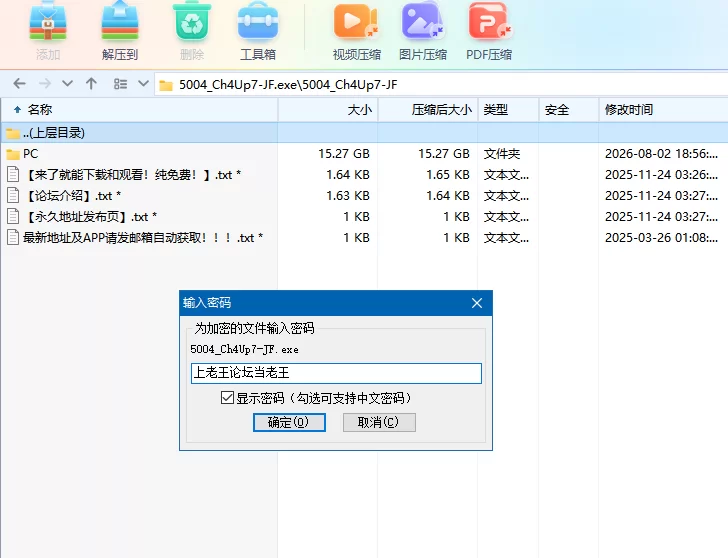Screen dimensions: 728x558
Task: Sort by the 名称 column header
Action: 139,110
